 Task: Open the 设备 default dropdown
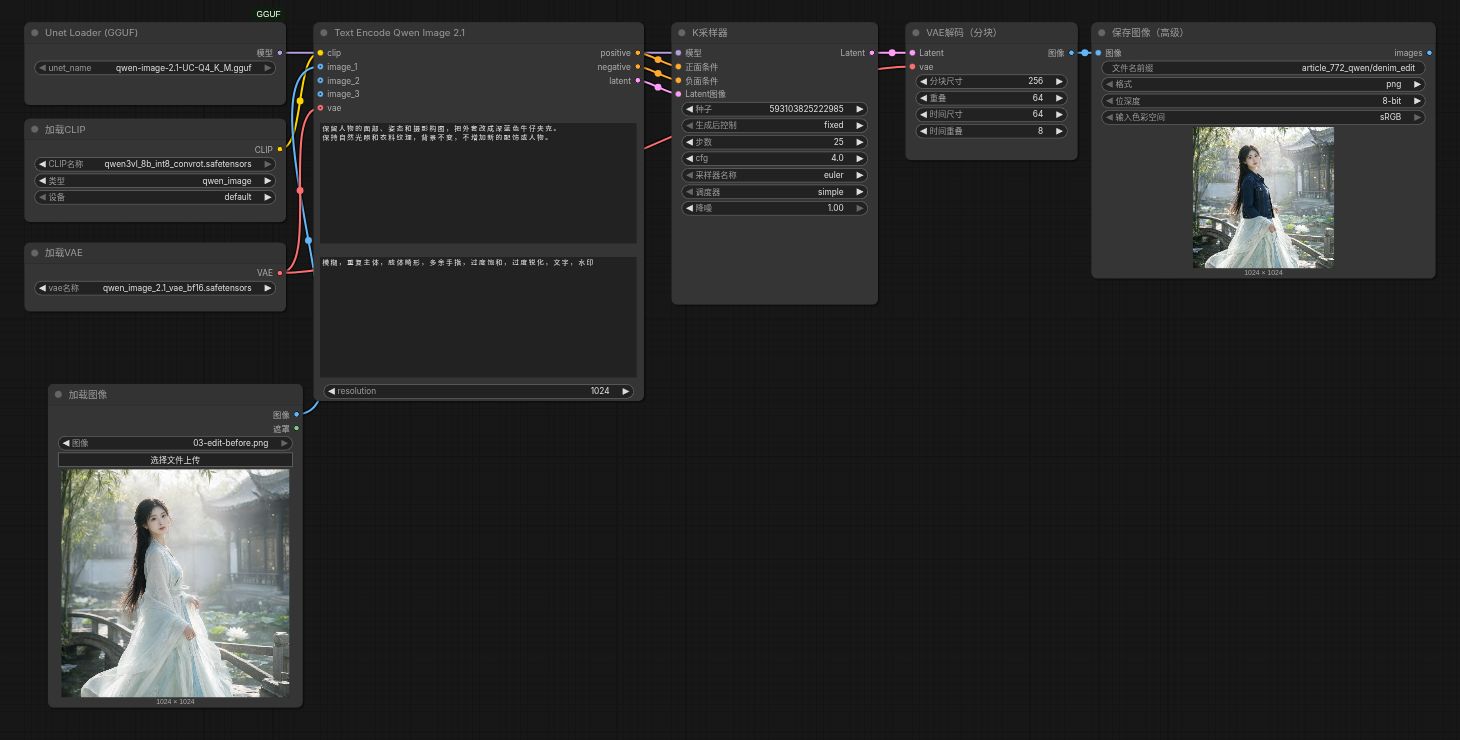tap(155, 197)
